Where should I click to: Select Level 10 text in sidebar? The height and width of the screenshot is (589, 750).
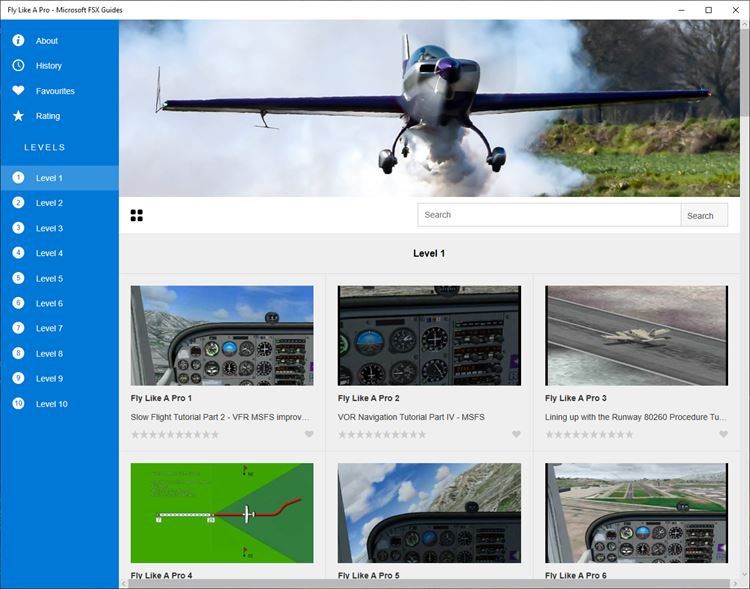52,404
